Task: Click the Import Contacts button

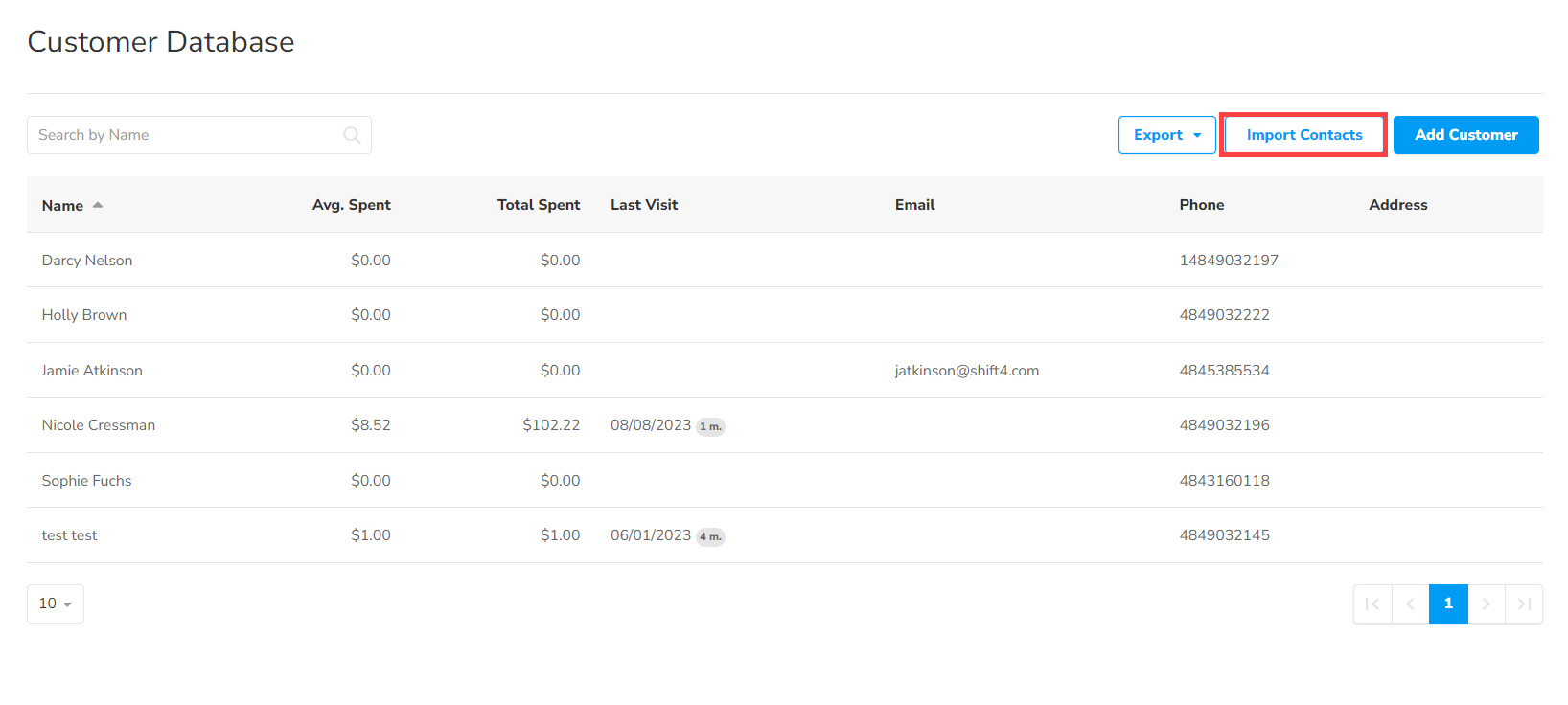Action: 1303,135
